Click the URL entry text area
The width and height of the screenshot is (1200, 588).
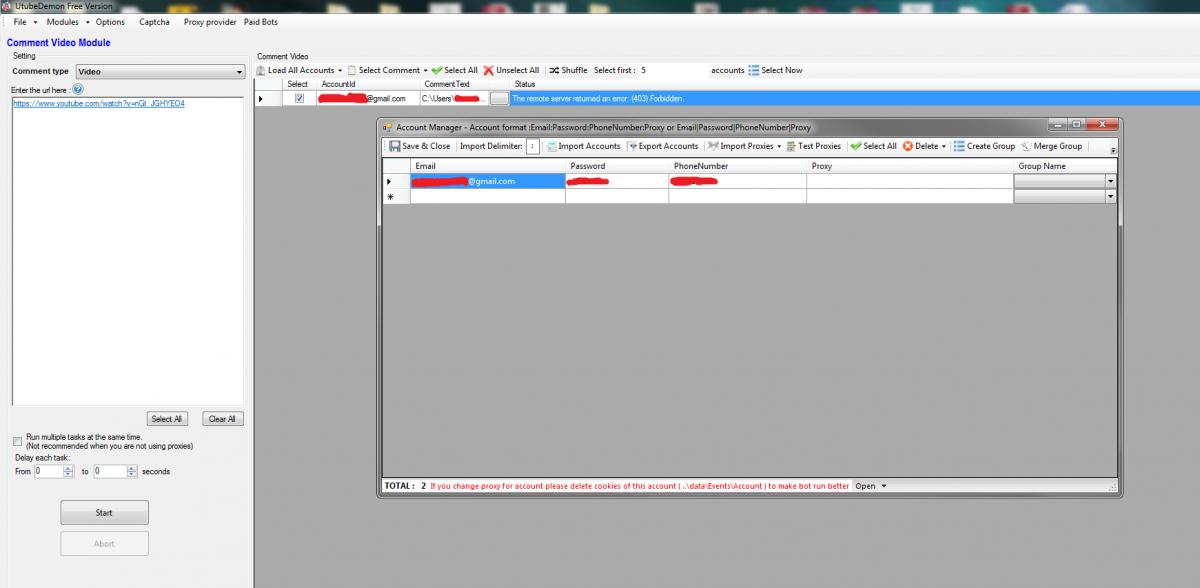tap(127, 250)
